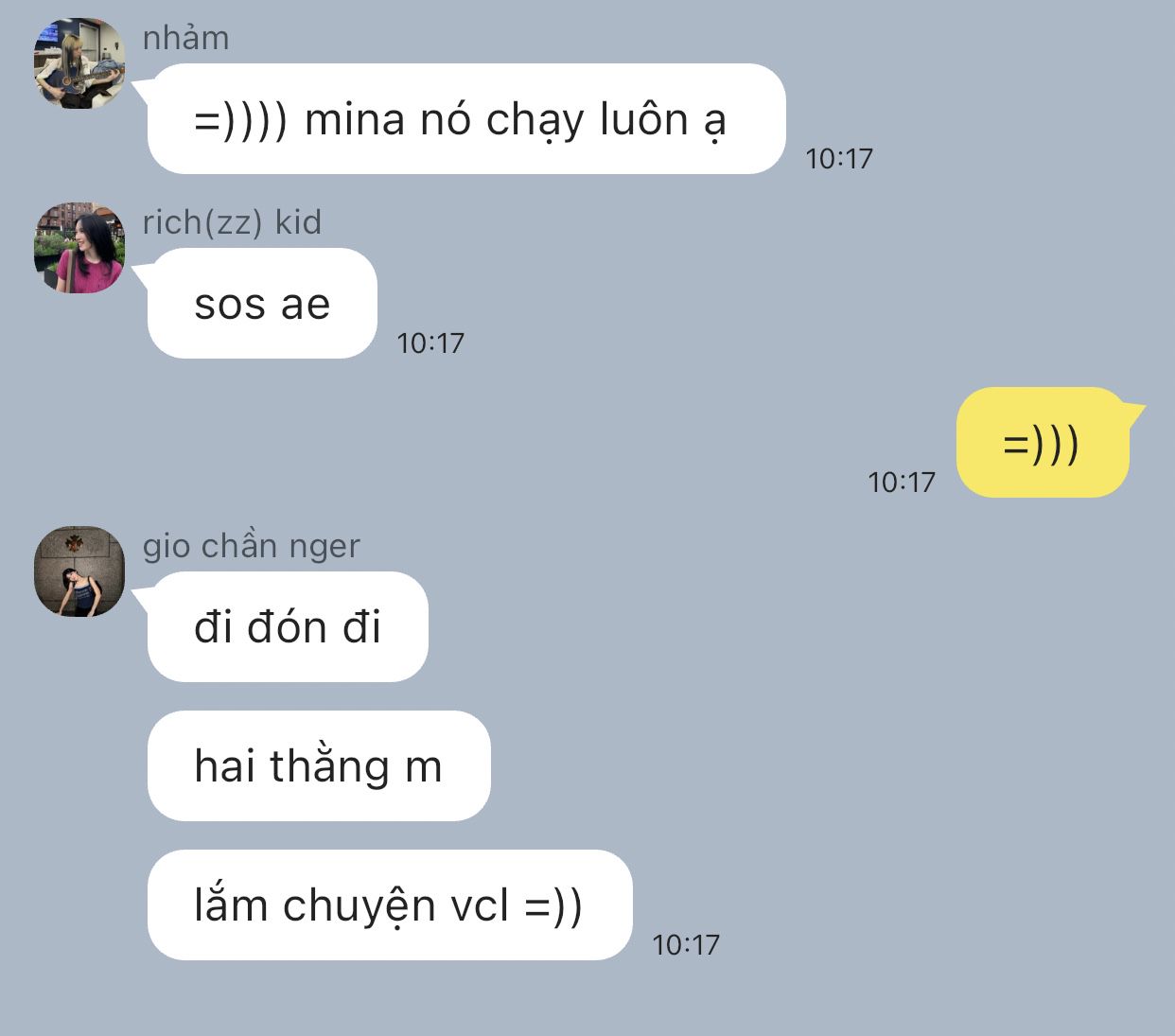Select the 'hai thằng m' message
Image resolution: width=1175 pixels, height=1036 pixels.
319,766
